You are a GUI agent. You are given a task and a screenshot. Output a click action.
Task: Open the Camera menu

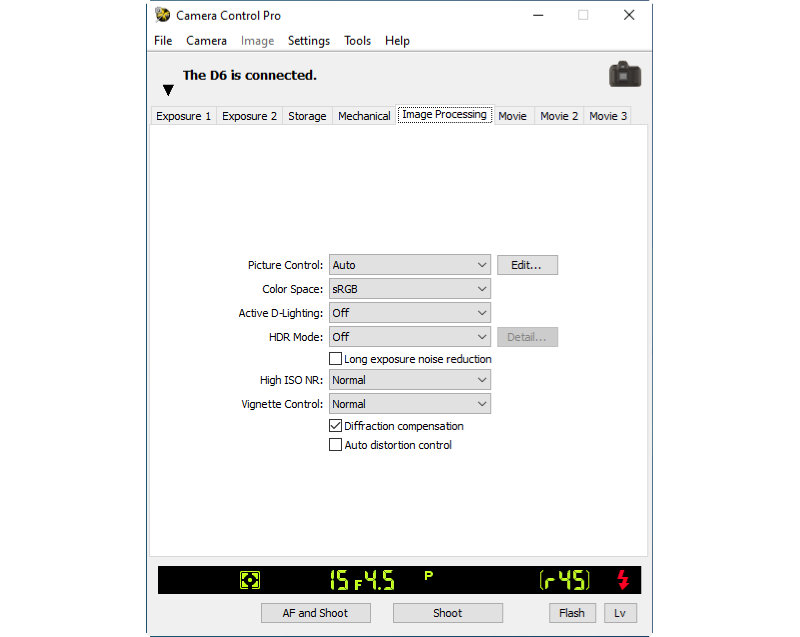coord(206,41)
